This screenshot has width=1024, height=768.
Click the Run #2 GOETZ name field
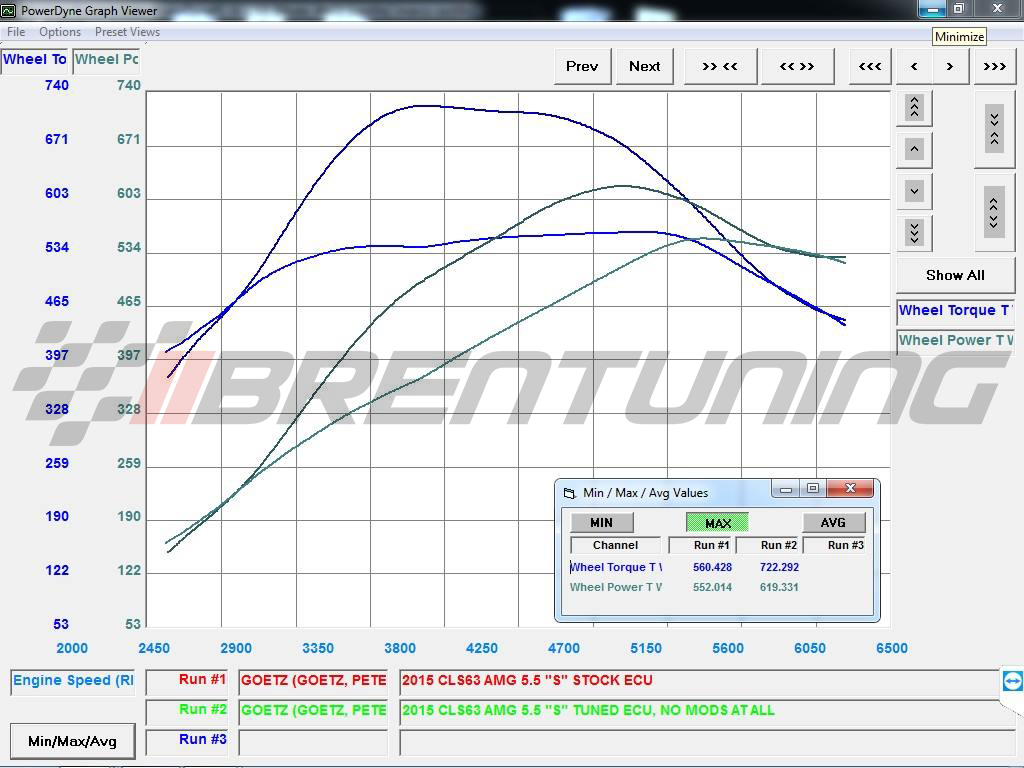coord(313,711)
